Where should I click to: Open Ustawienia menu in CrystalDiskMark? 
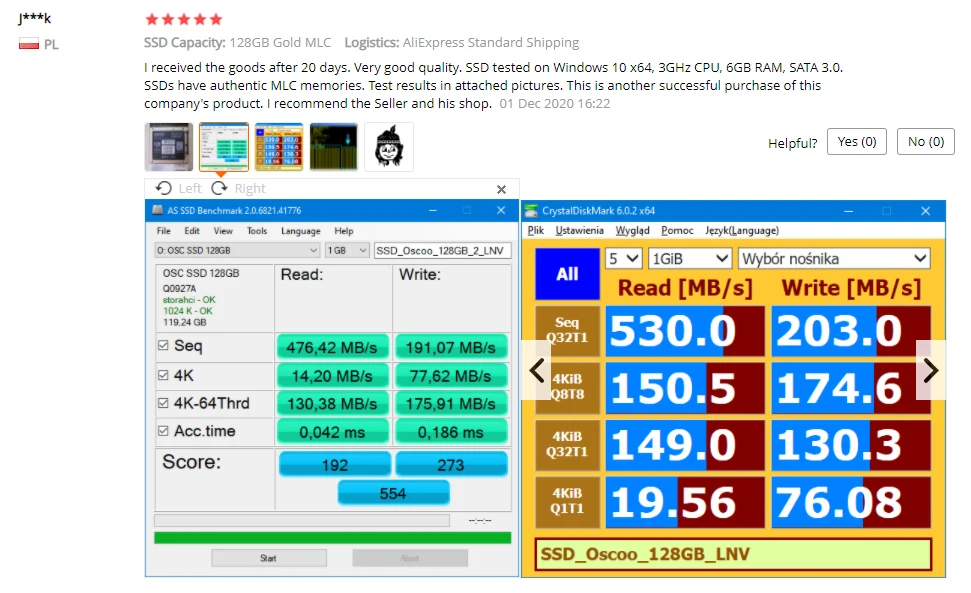click(x=579, y=230)
